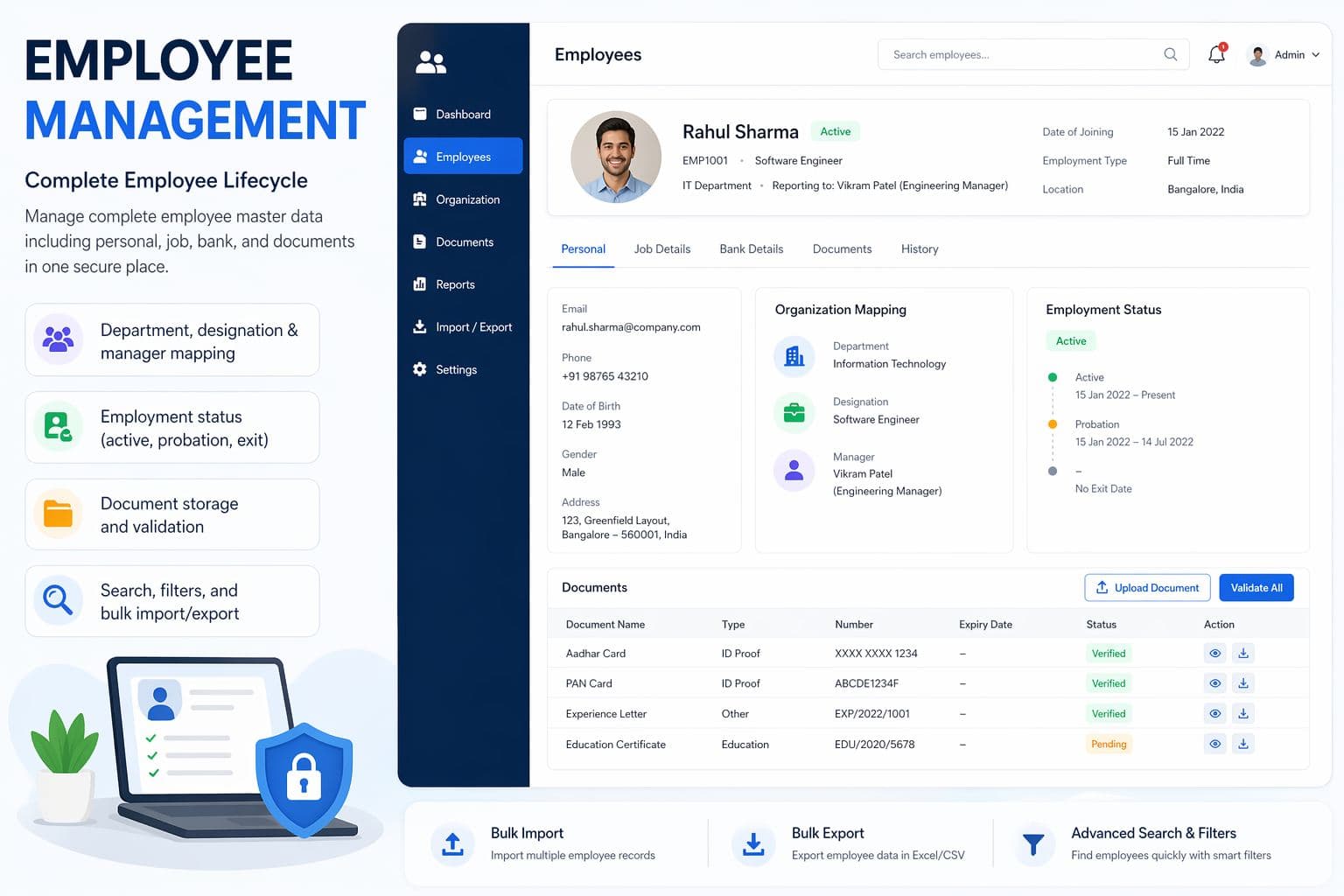Click the green Active timeline dot
Viewport: 1344px width, 896px height.
(1053, 377)
